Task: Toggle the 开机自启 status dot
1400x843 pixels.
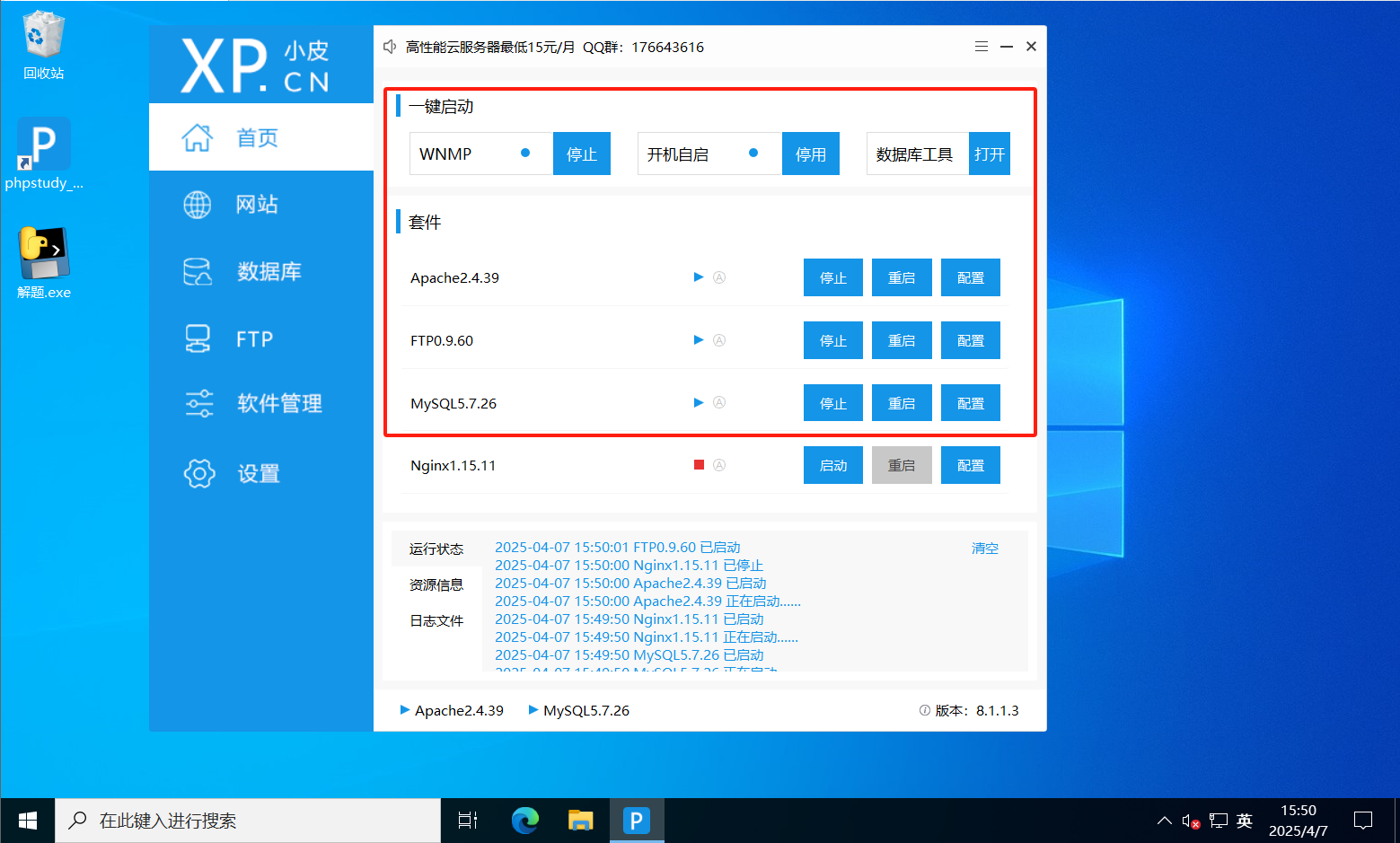Action: (x=753, y=153)
